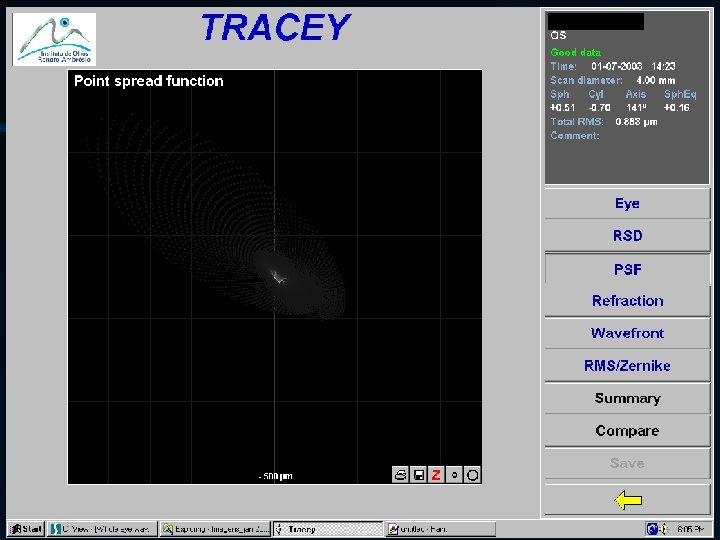Click the Total RMS value 0.883 µm
The height and width of the screenshot is (540, 720).
point(636,122)
